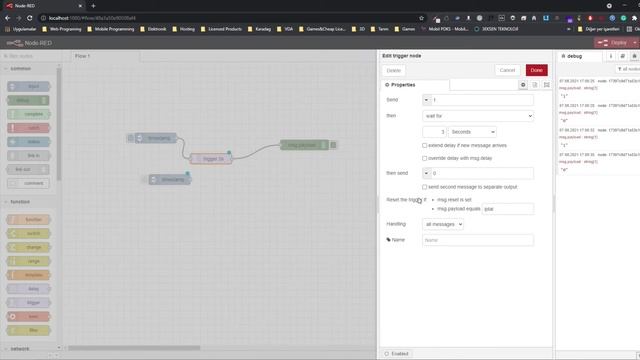The image size is (640, 360).
Task: Select the trigger node in palette
Action: click(29, 302)
